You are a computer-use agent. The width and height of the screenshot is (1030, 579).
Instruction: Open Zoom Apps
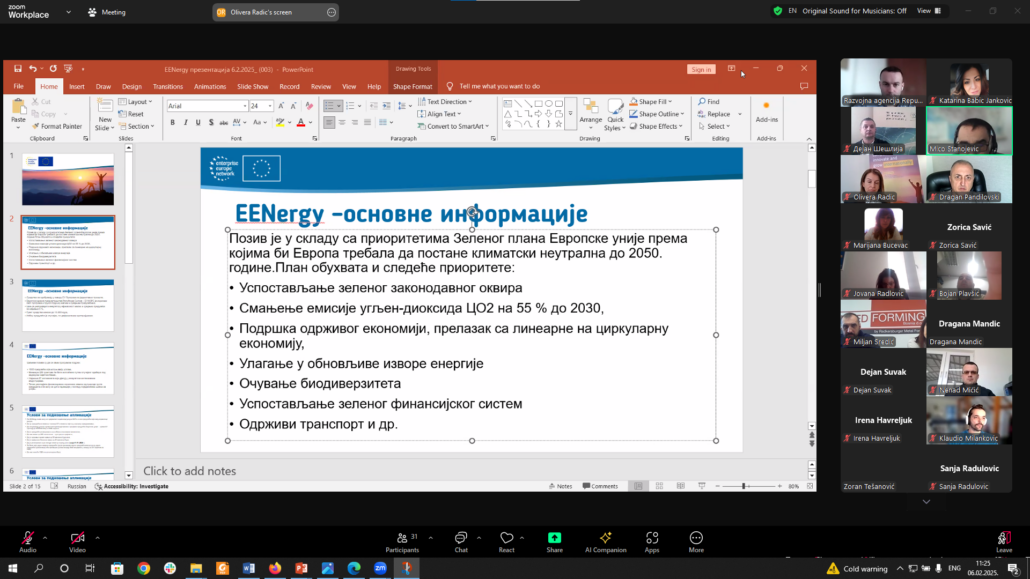(x=652, y=542)
